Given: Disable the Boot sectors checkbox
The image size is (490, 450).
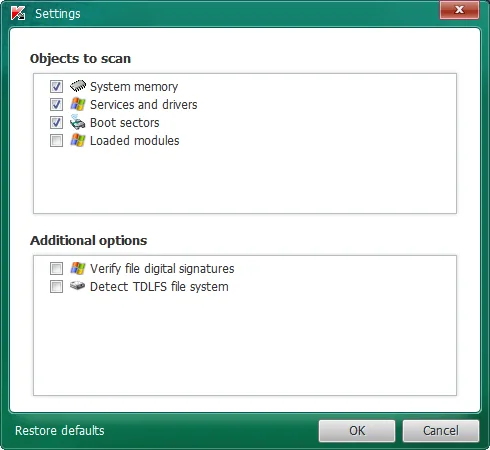Looking at the screenshot, I should (56, 122).
